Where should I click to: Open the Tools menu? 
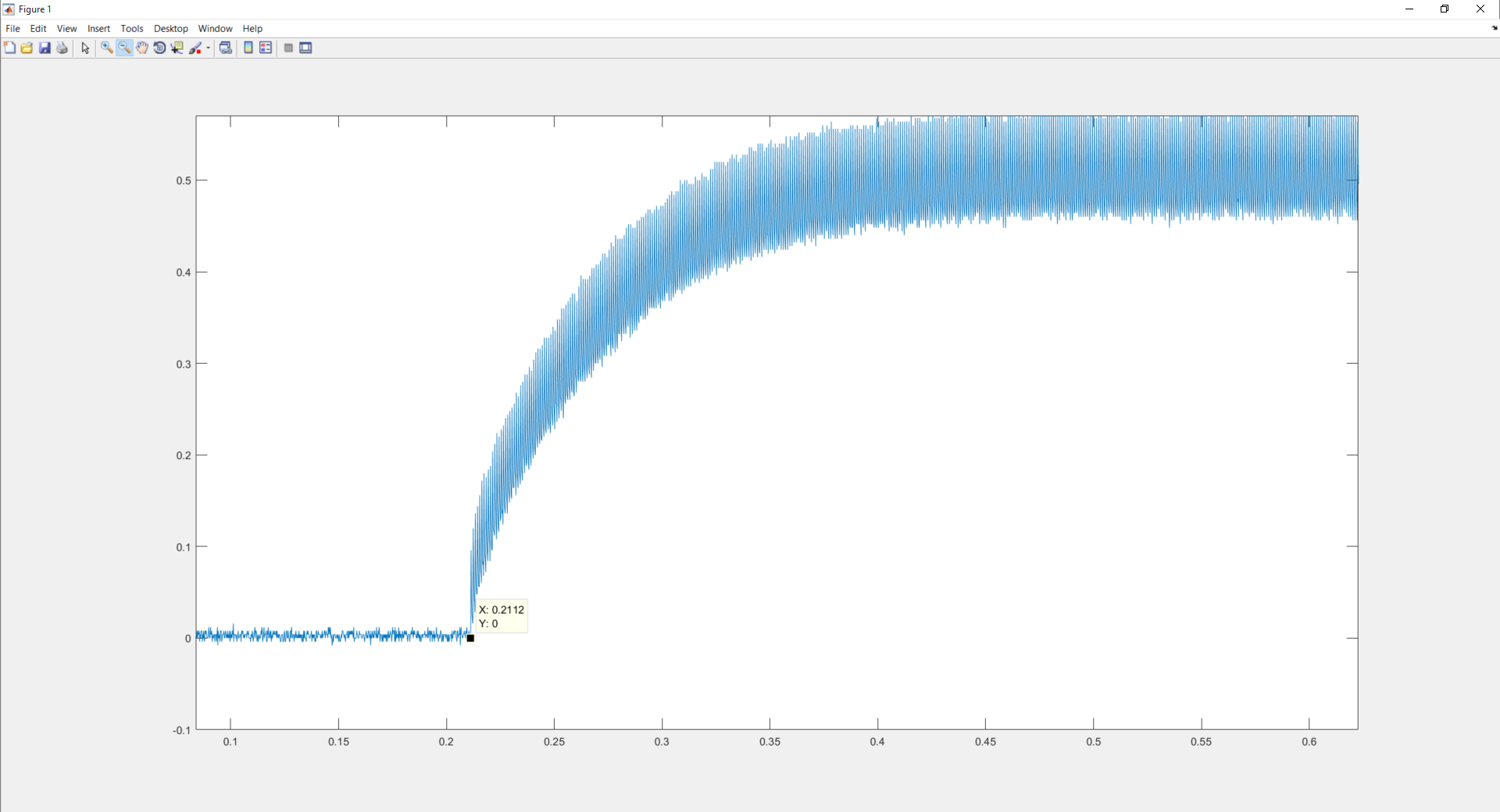click(x=132, y=29)
